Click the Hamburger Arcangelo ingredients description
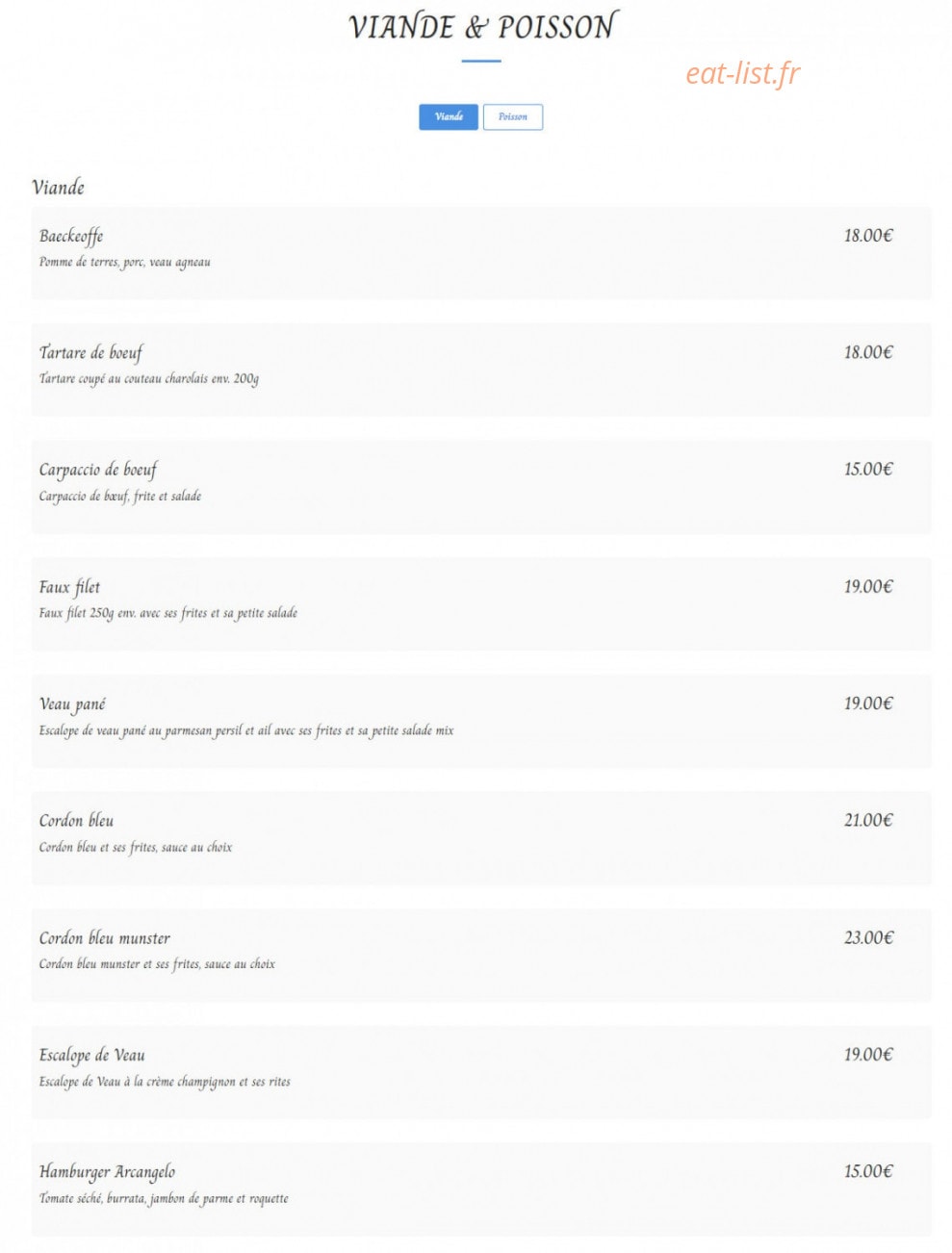Viewport: 952px width, 1253px height. point(164,1198)
